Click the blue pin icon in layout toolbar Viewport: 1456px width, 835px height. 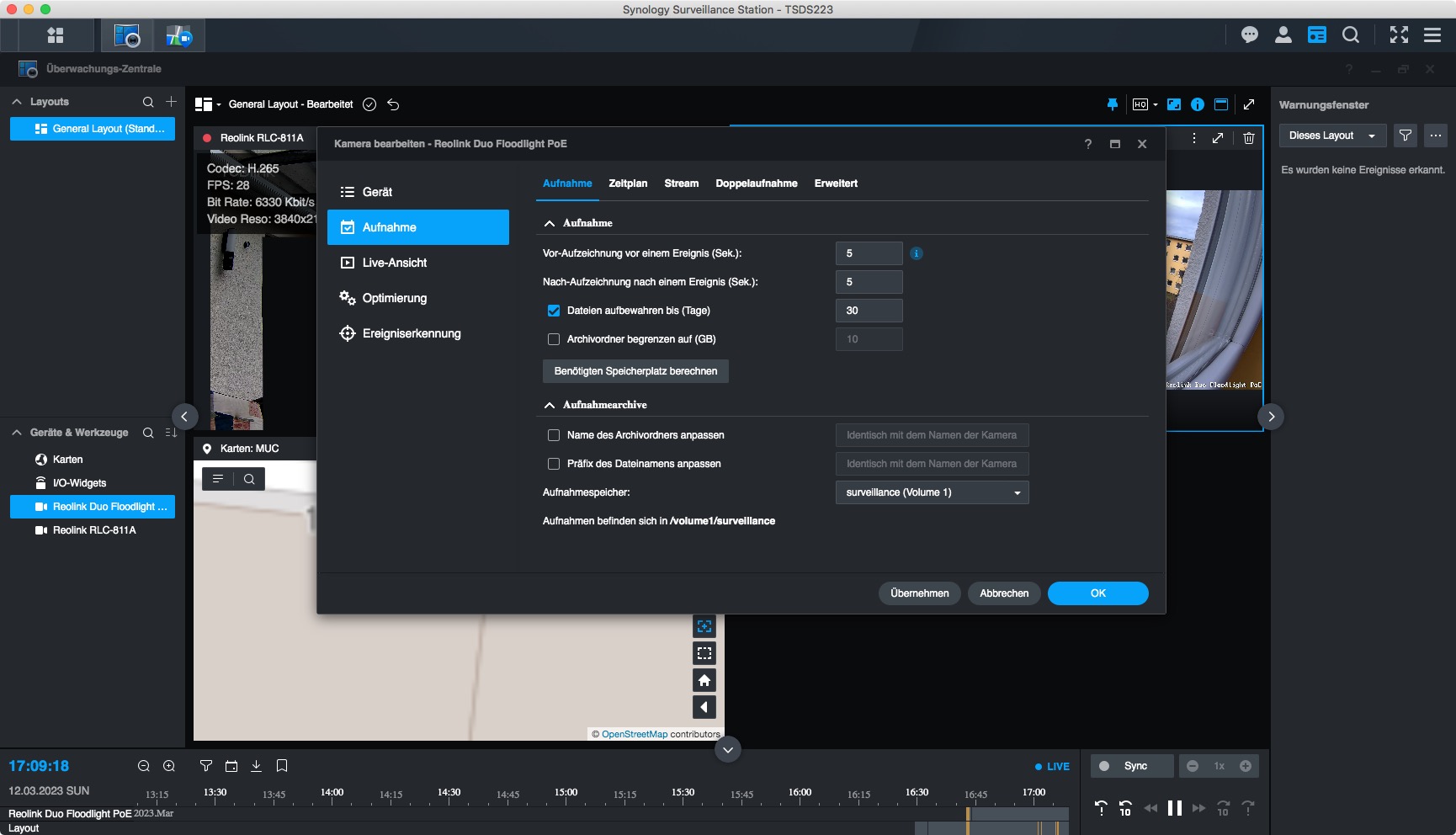point(1112,104)
